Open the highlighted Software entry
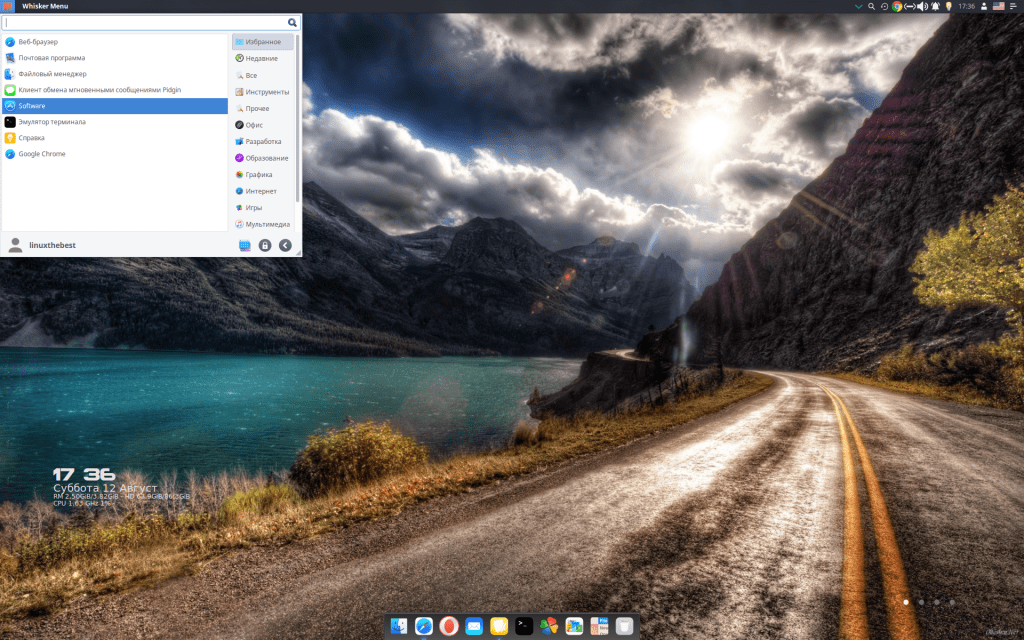1024x640 pixels. [x=115, y=106]
